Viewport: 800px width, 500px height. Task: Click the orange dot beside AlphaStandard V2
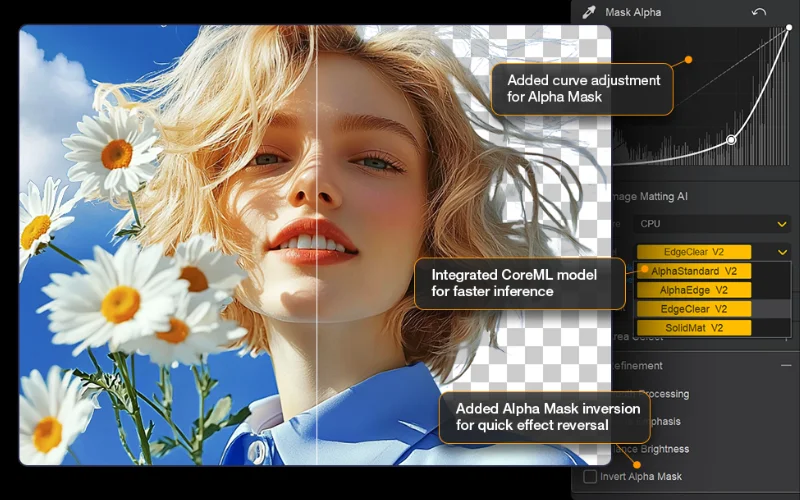645,270
